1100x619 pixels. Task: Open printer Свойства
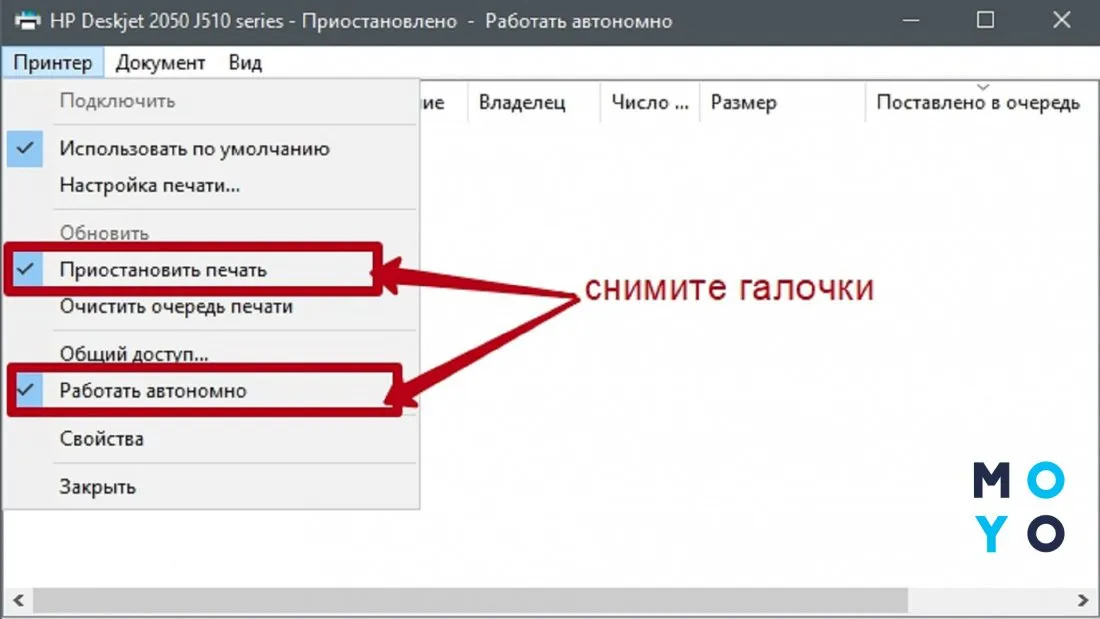tap(211, 439)
